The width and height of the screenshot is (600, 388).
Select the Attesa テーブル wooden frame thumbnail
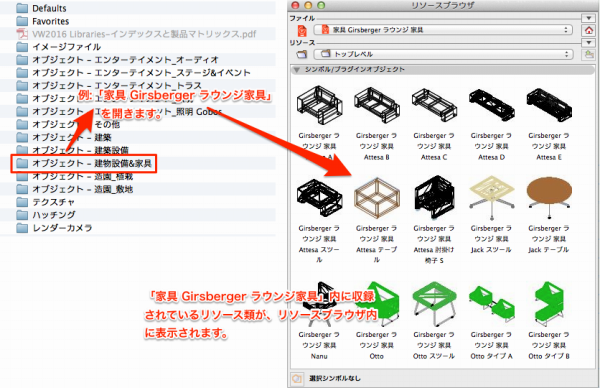click(x=377, y=197)
